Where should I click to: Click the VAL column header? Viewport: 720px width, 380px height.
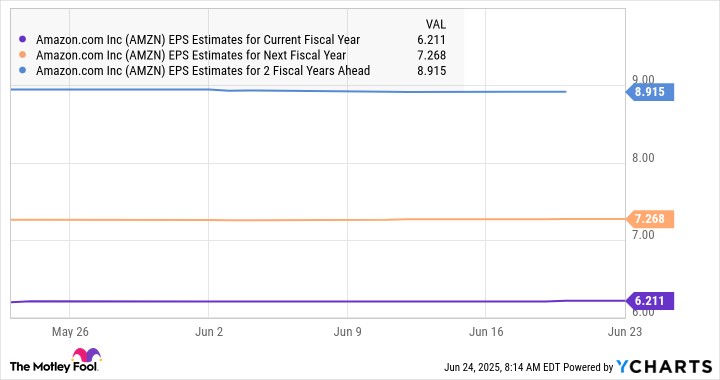point(435,24)
